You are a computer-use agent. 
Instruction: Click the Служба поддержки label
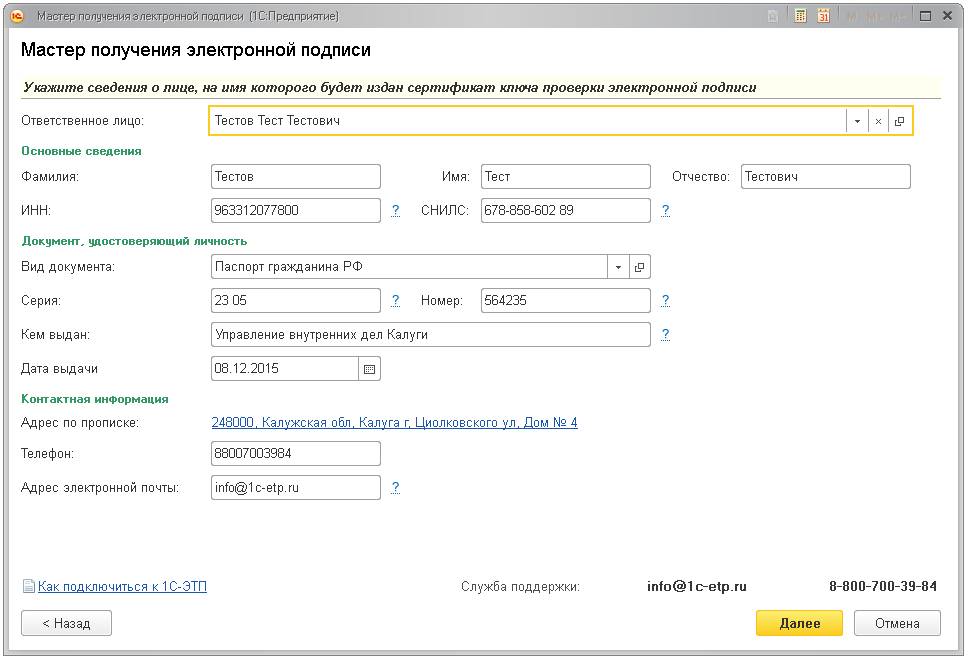[x=520, y=586]
